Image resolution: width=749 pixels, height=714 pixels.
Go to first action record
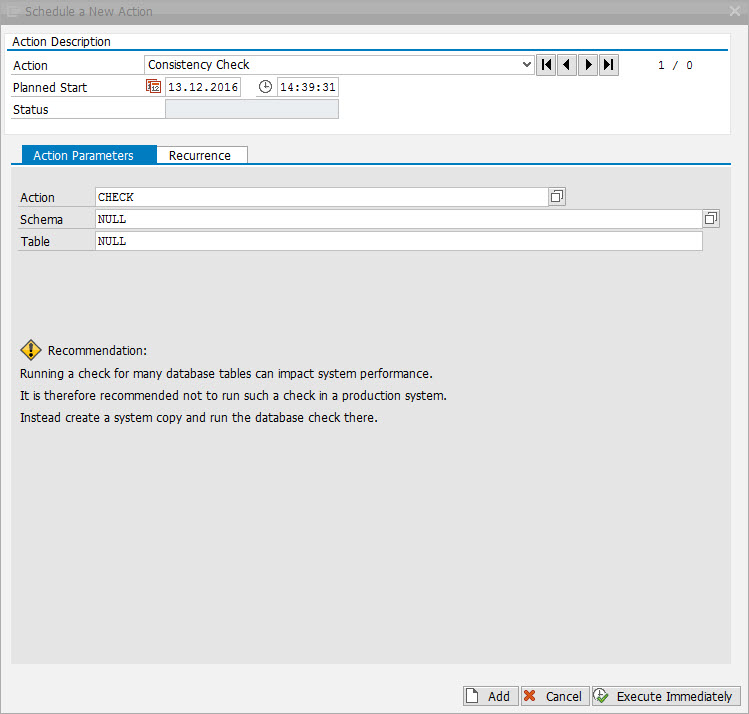[546, 65]
